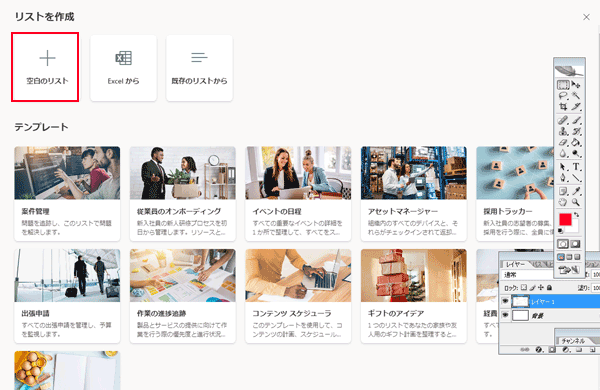Switch to the レイヤー tab
Viewport: 600px width, 390px height.
515,264
